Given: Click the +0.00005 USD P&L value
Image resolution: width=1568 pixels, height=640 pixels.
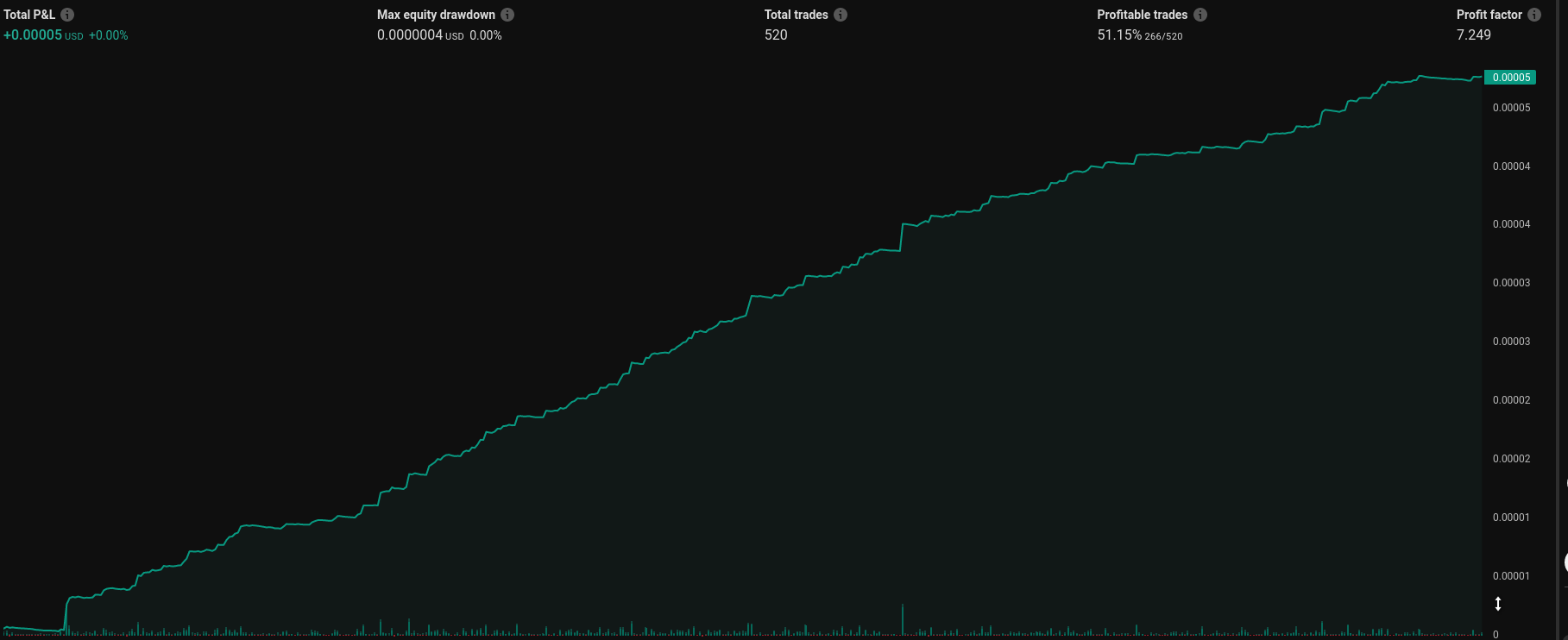Looking at the screenshot, I should coord(43,35).
